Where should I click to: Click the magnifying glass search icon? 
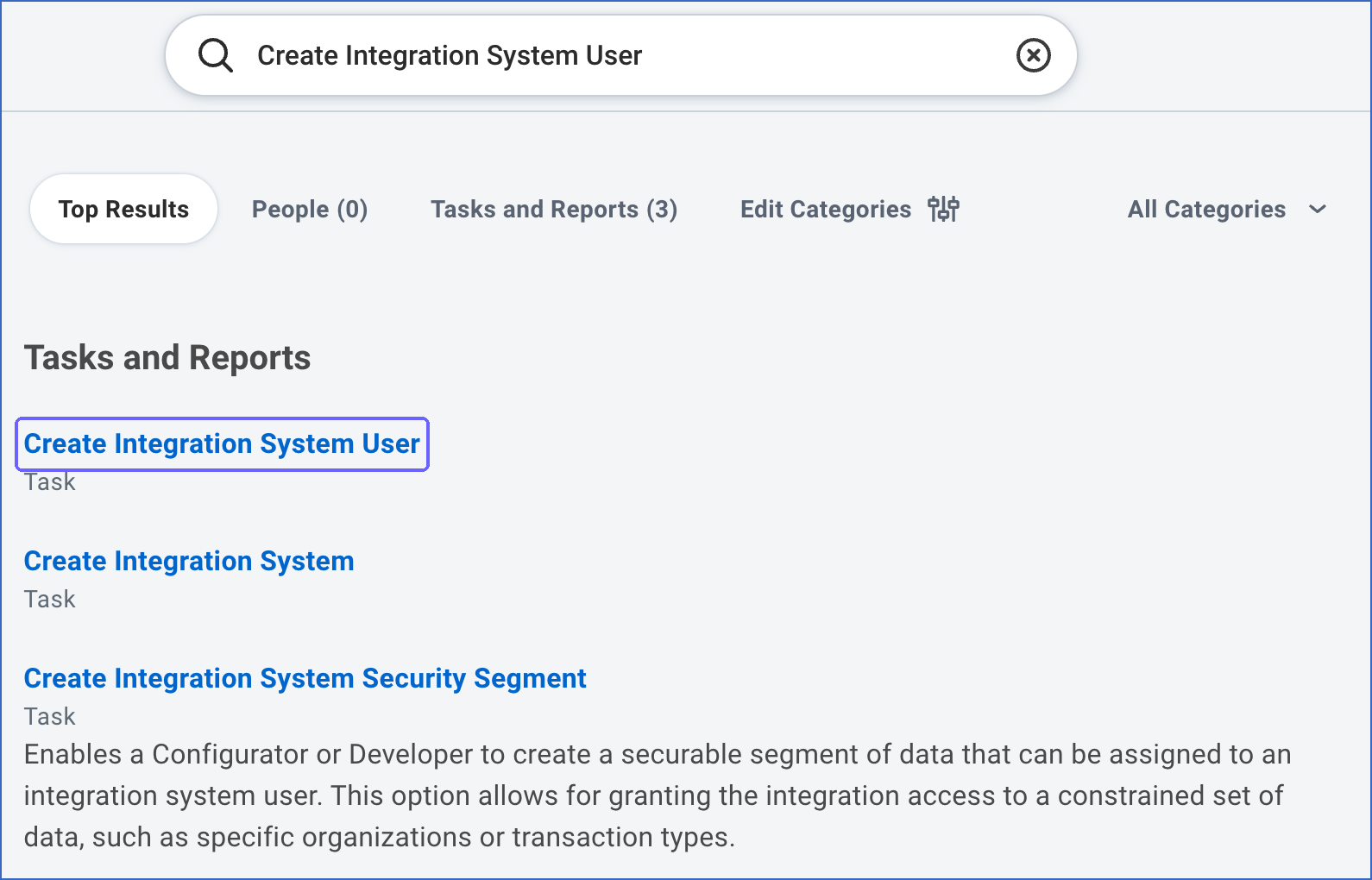click(x=215, y=56)
